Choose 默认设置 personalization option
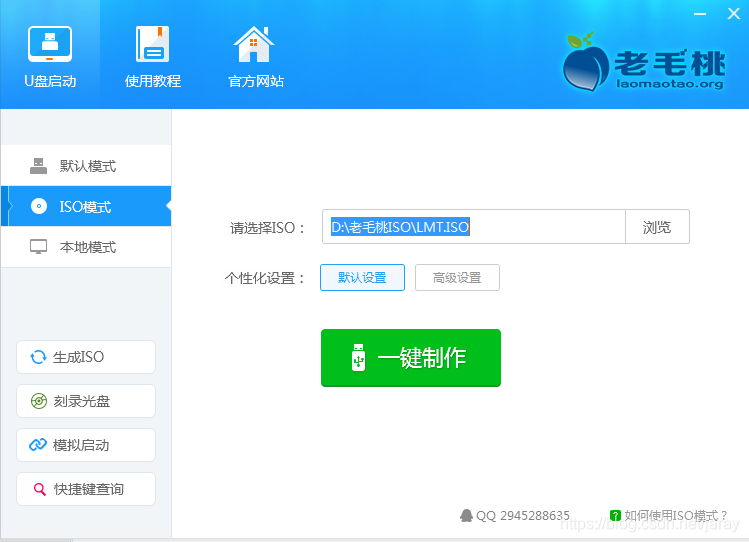This screenshot has height=542, width=749. point(362,277)
